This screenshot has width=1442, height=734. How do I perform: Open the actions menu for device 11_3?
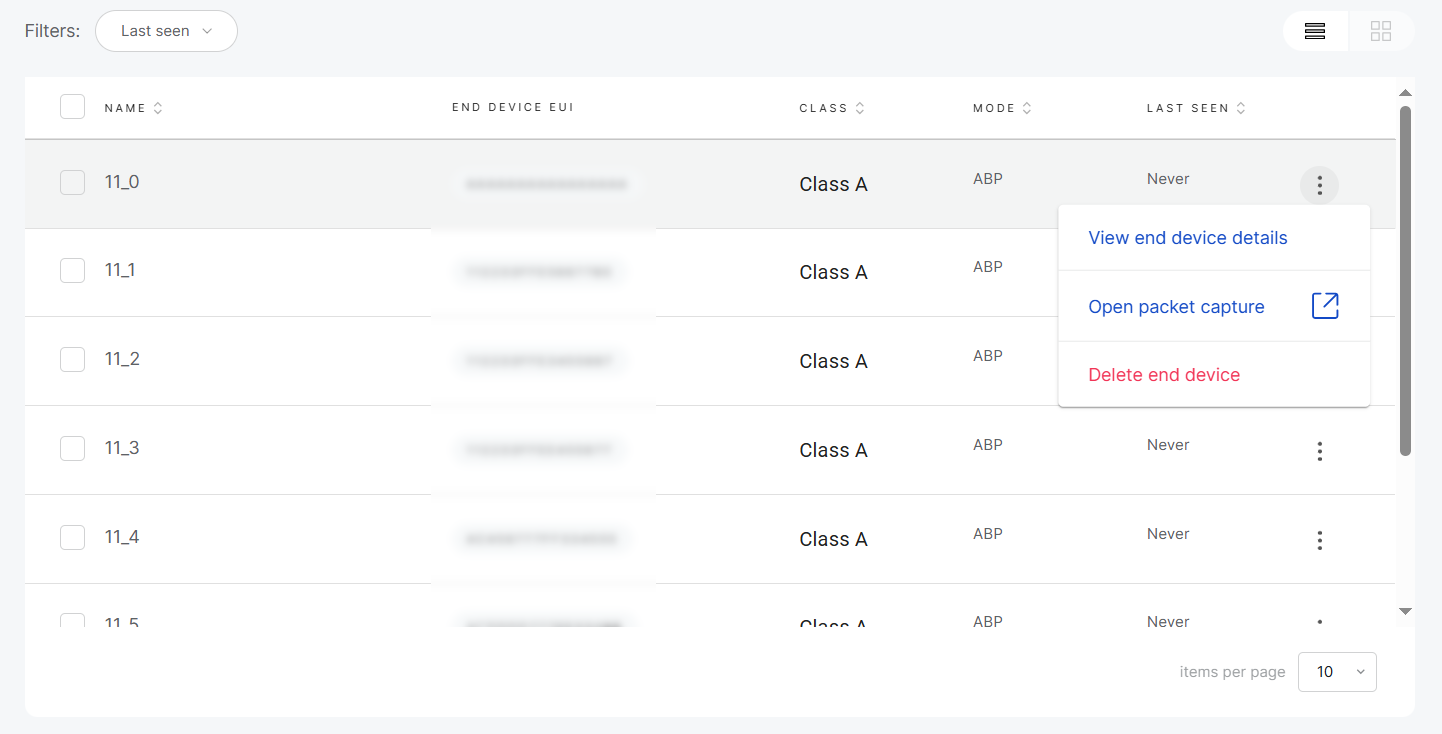[1319, 451]
